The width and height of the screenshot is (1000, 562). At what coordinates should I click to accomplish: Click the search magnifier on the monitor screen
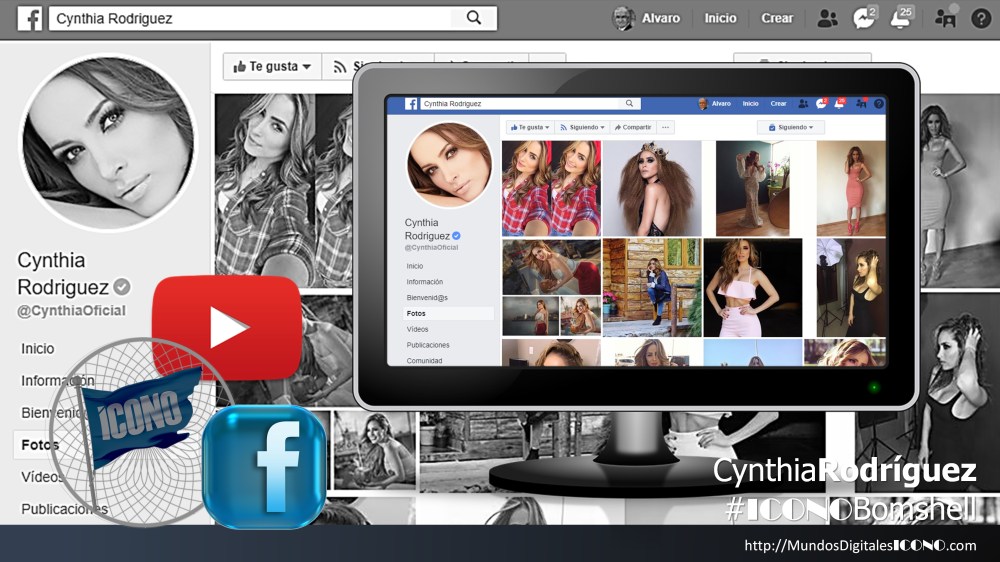pos(629,103)
